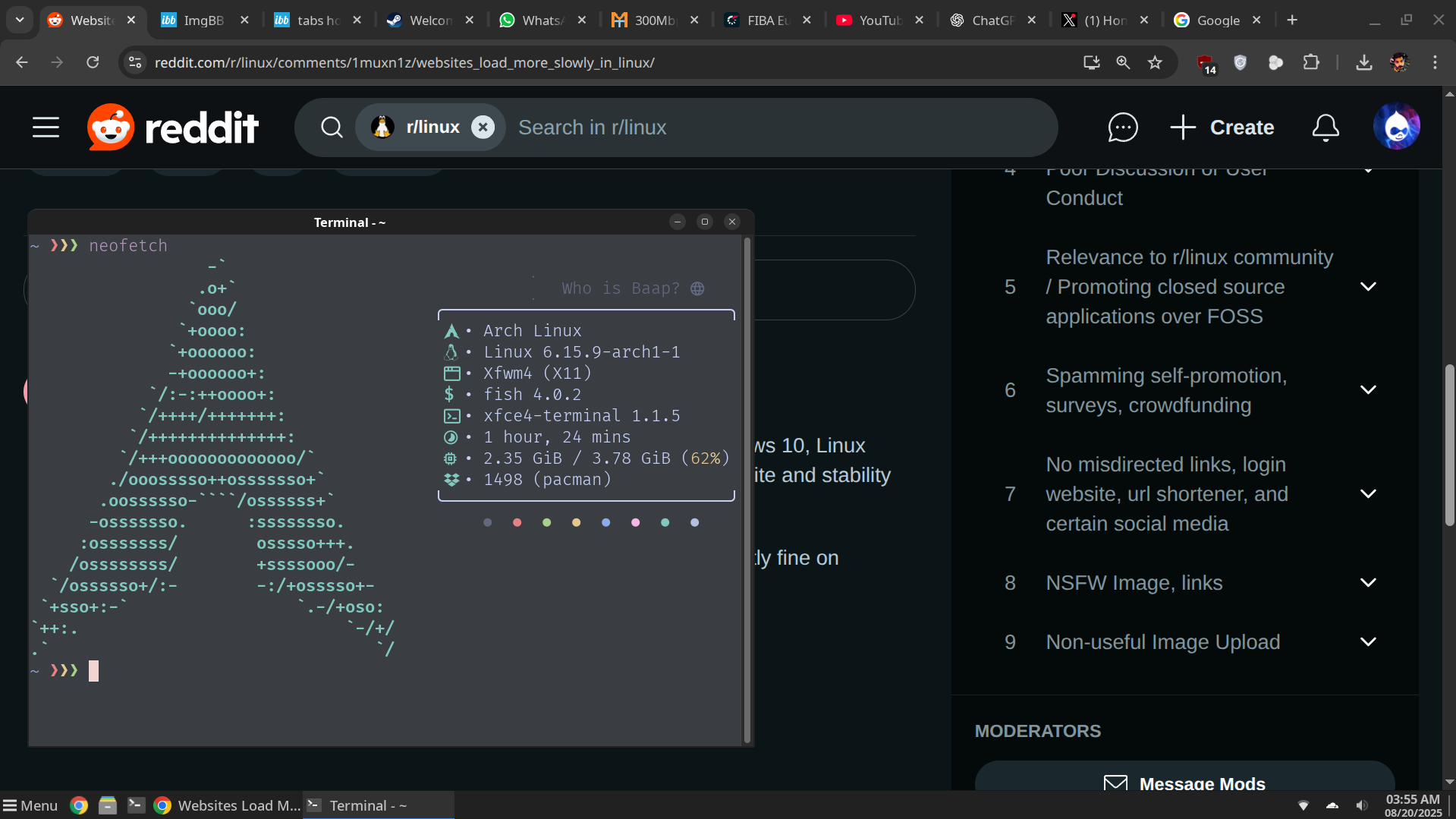Open the browser zoom control
The image size is (1456, 819).
click(x=1123, y=62)
